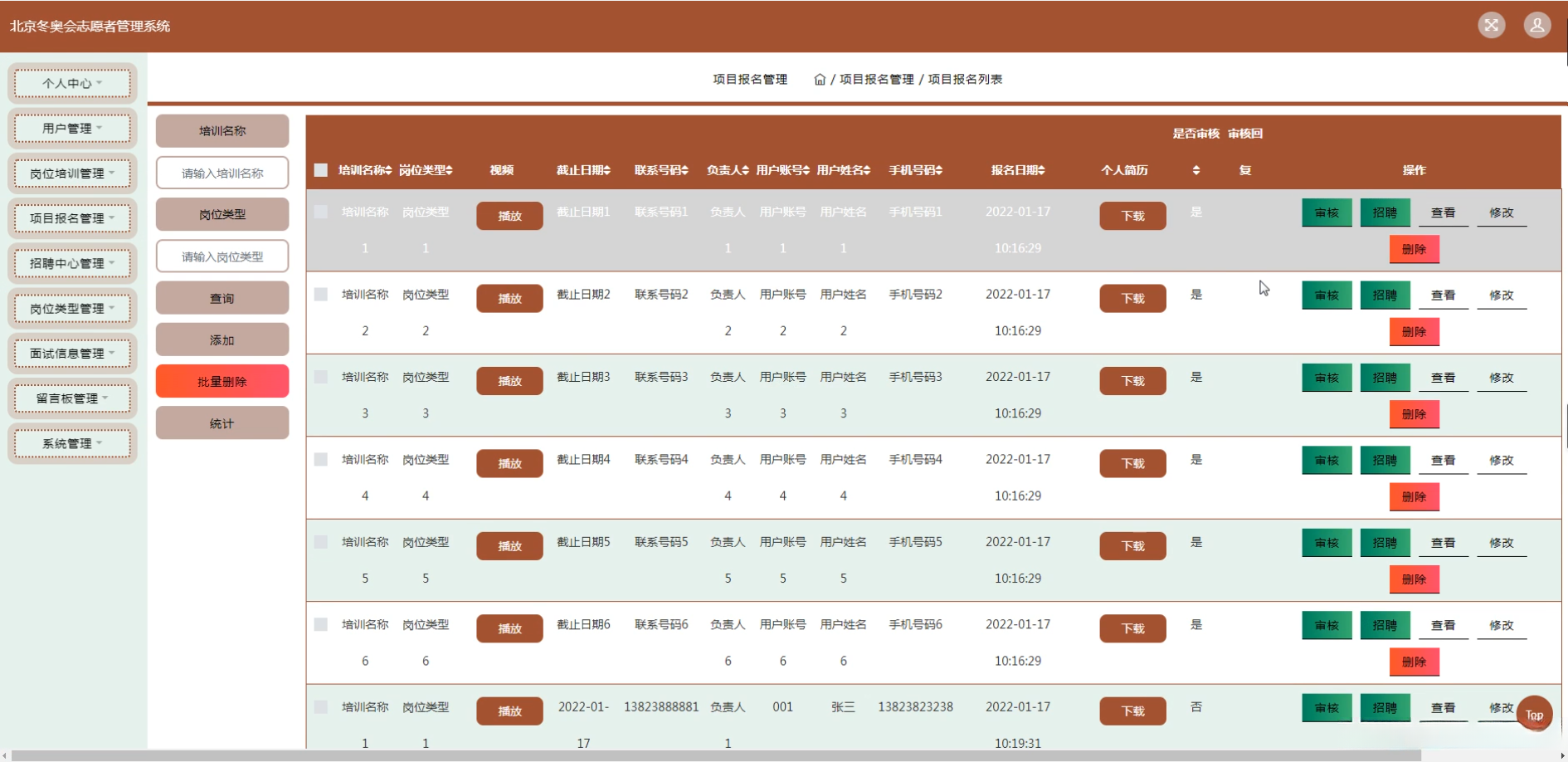Viewport: 1568px width, 762px height.
Task: Sort by 截止日期 column arrow
Action: click(x=607, y=170)
